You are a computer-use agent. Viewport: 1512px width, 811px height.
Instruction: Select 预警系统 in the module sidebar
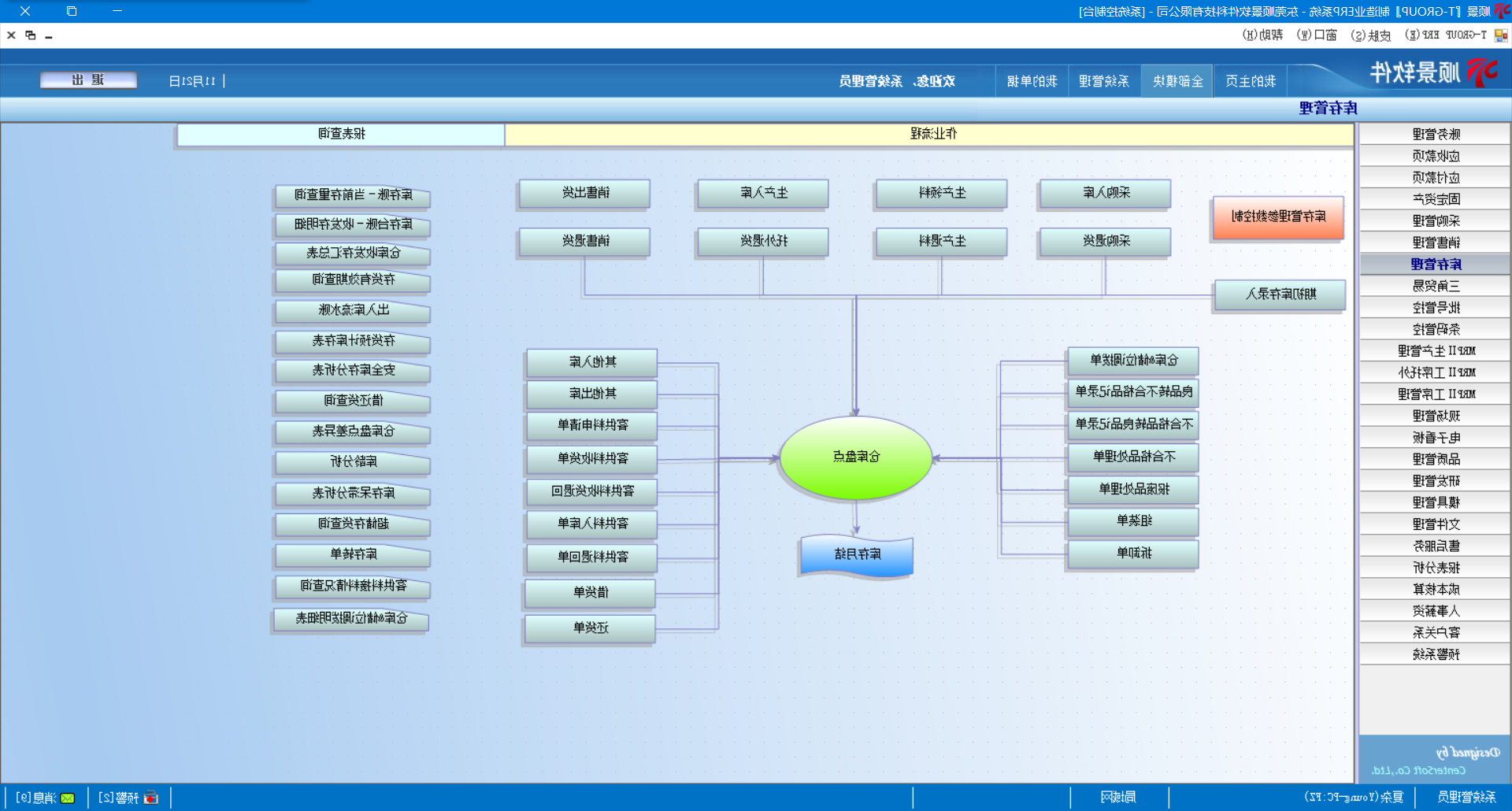[1435, 654]
